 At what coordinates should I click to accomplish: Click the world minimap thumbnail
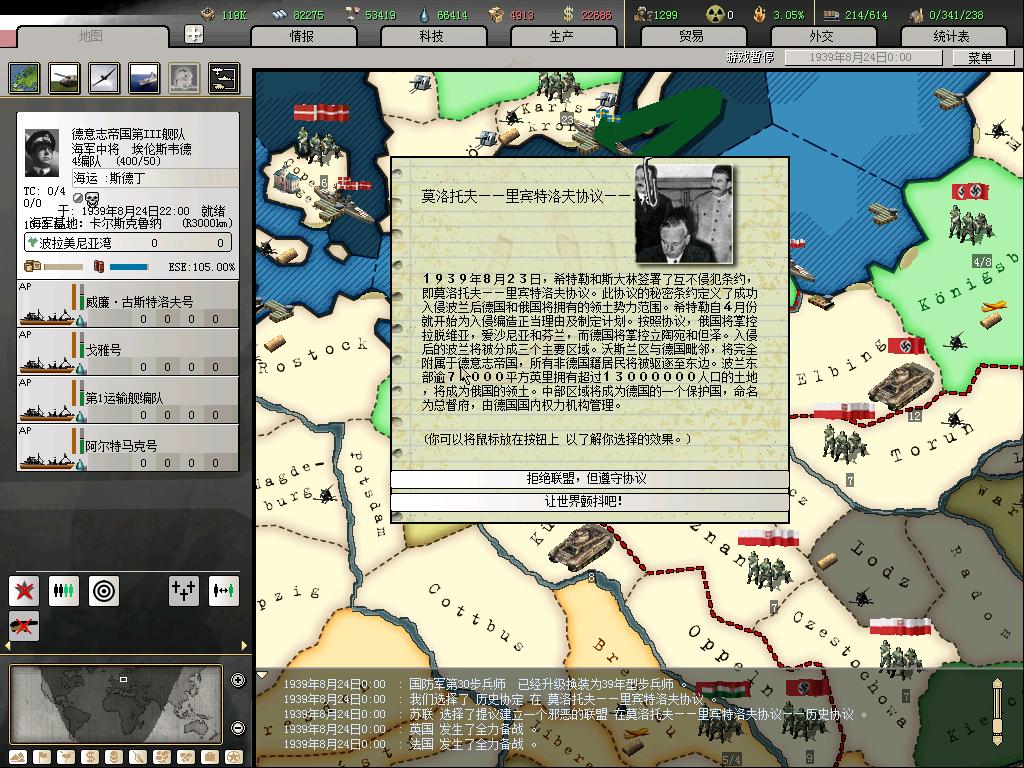pos(115,704)
